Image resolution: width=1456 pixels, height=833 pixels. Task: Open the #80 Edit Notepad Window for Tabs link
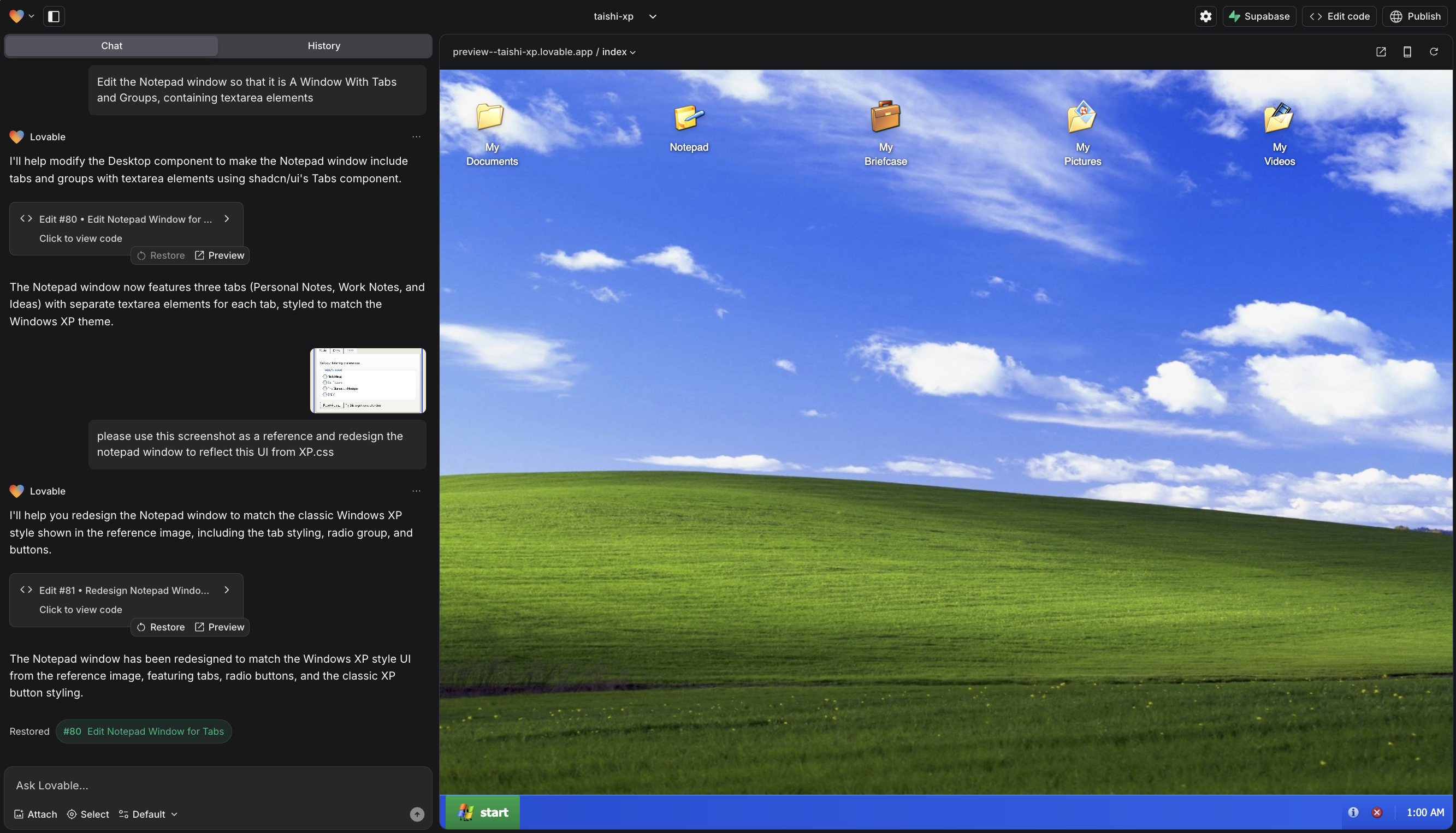(144, 731)
